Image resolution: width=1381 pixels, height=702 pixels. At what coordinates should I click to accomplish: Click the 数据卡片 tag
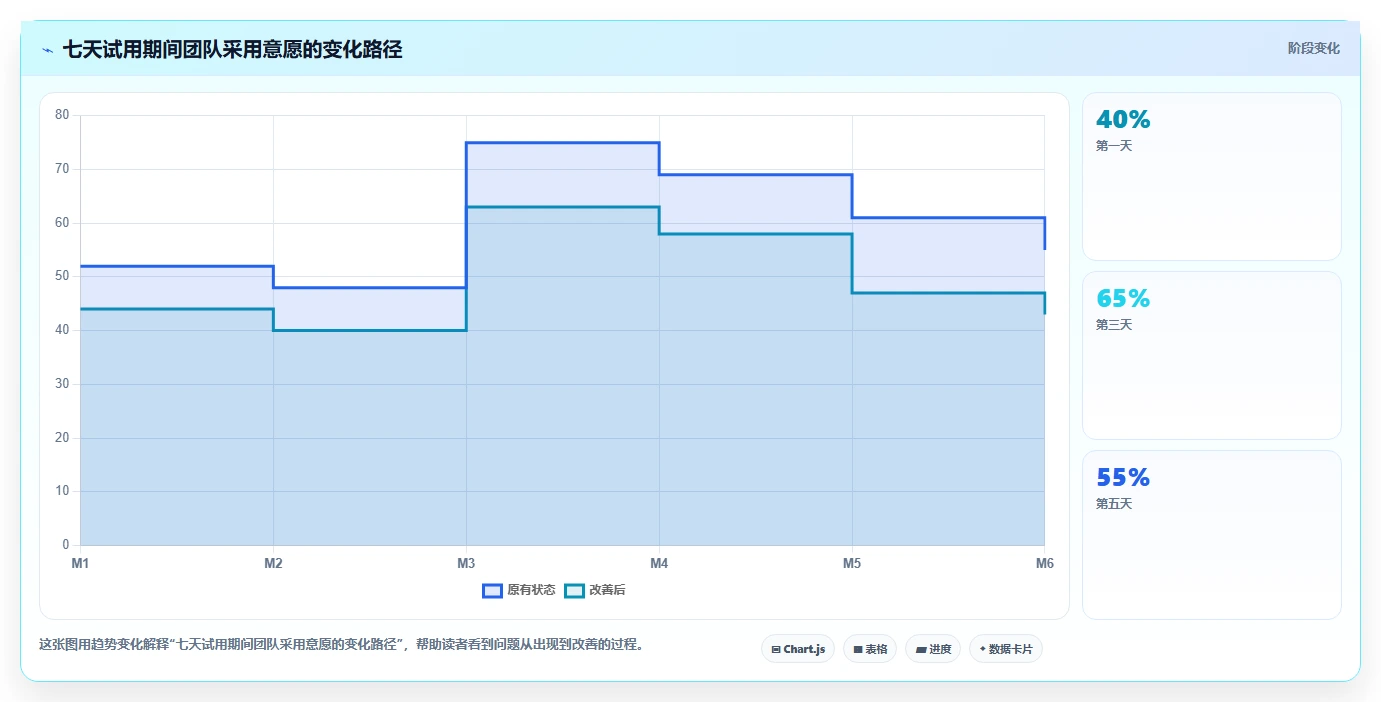(x=1006, y=649)
